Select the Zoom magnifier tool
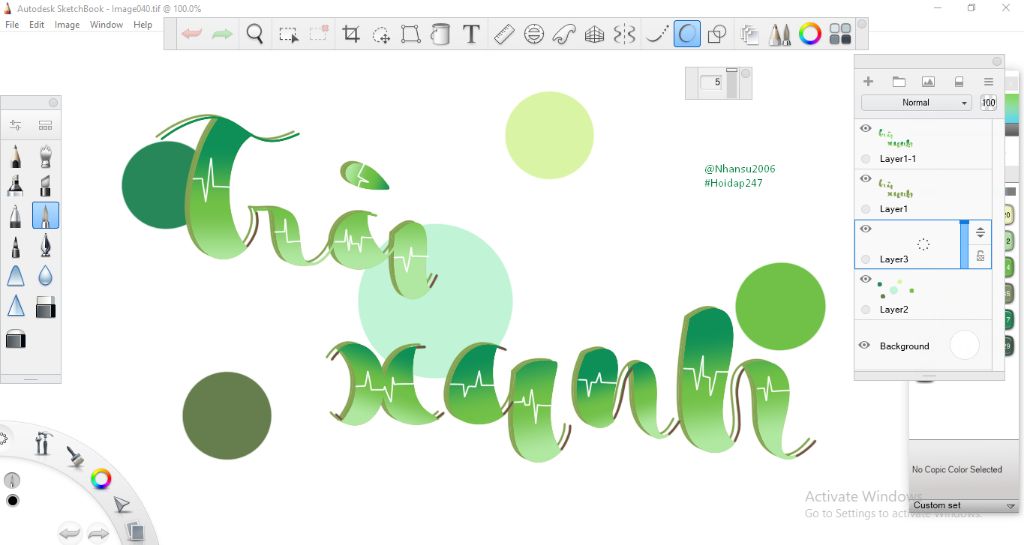Screen dimensions: 1024x545 [x=255, y=33]
